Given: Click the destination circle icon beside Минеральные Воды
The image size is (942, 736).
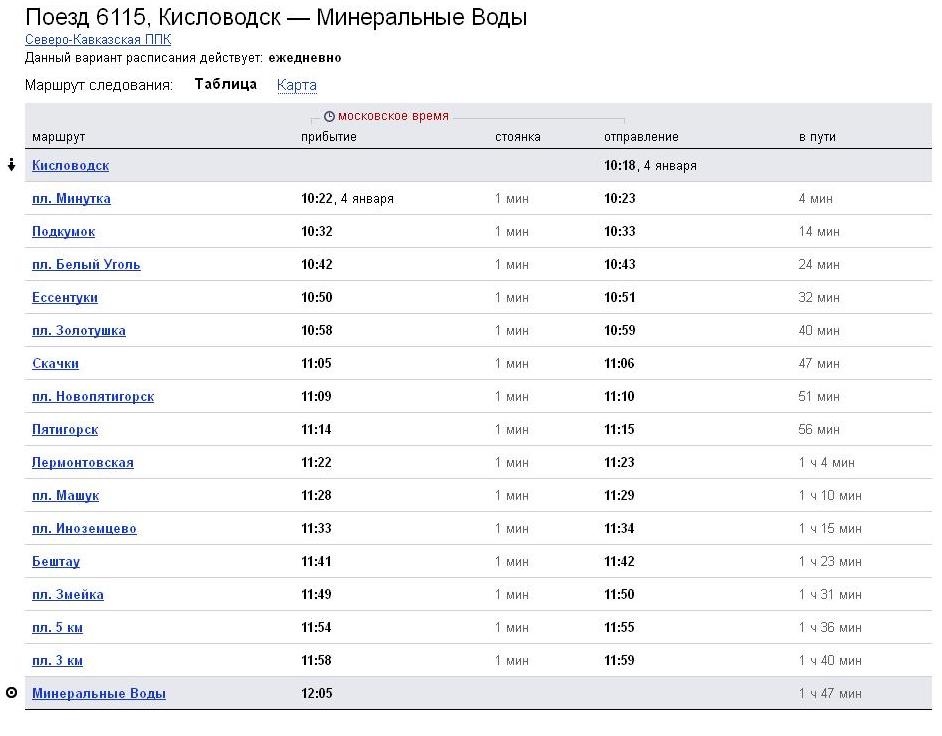Looking at the screenshot, I should tap(11, 693).
